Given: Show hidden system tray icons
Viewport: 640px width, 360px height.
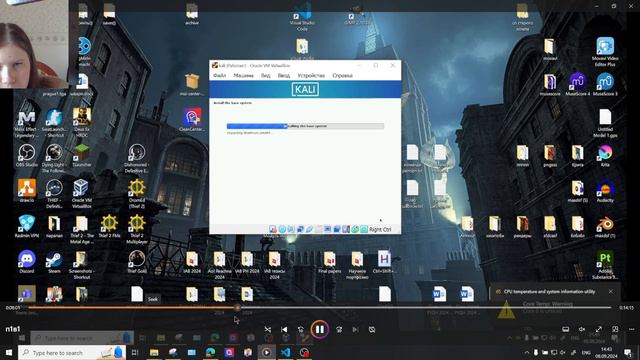Looking at the screenshot, I should tap(527, 352).
